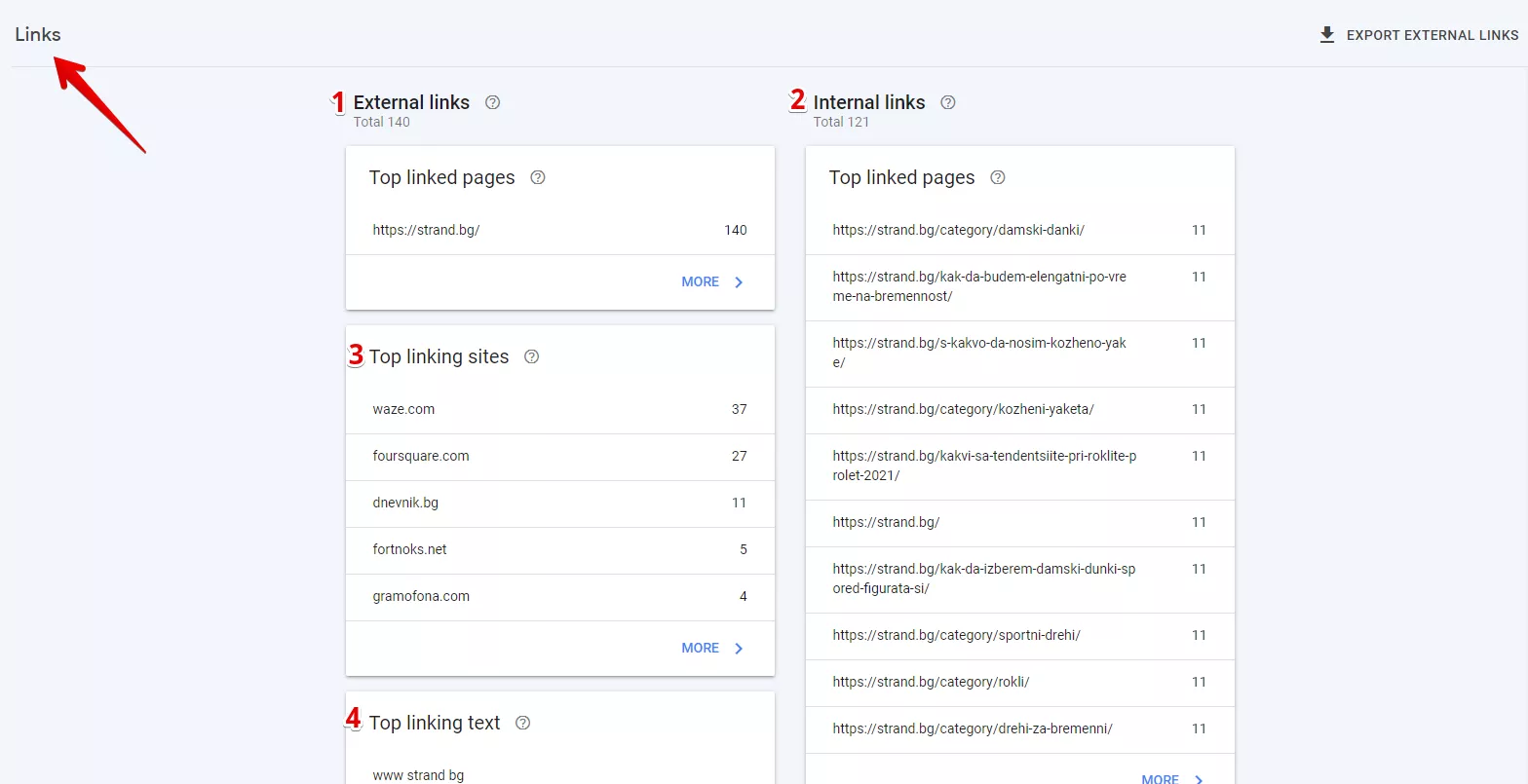Image resolution: width=1528 pixels, height=784 pixels.
Task: Open kak-da-izberem-damski-dunki row
Action: click(x=1020, y=579)
